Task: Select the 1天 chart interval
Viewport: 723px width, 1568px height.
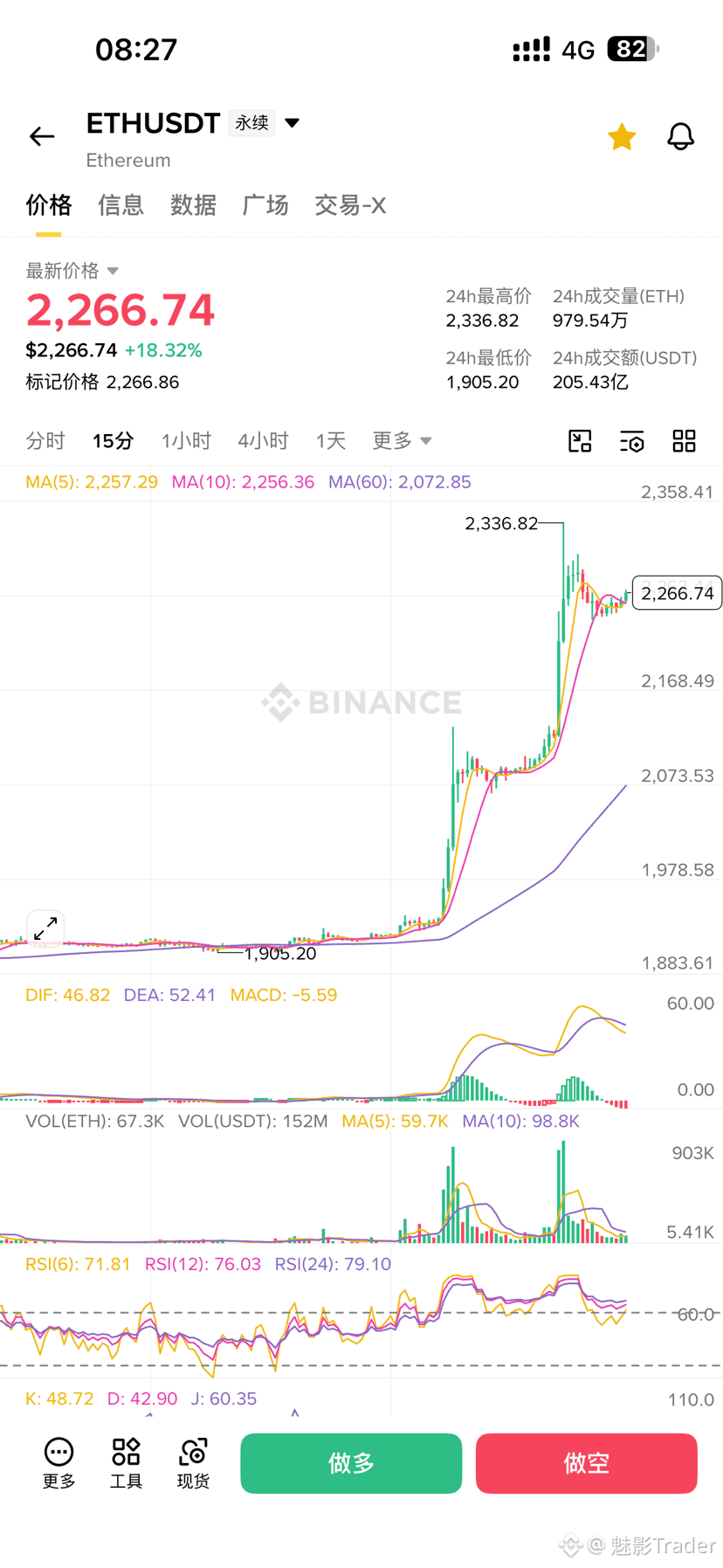Action: pyautogui.click(x=331, y=441)
